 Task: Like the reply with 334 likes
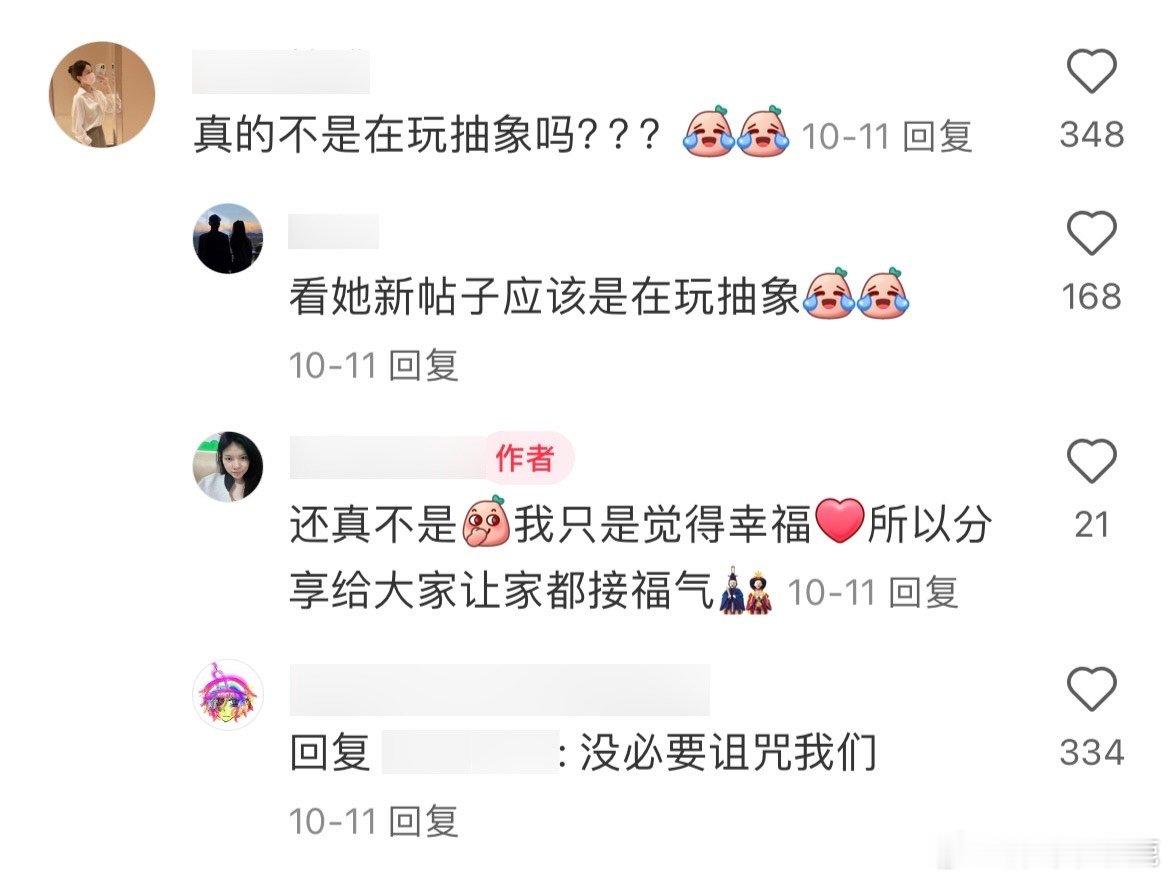coord(1091,688)
